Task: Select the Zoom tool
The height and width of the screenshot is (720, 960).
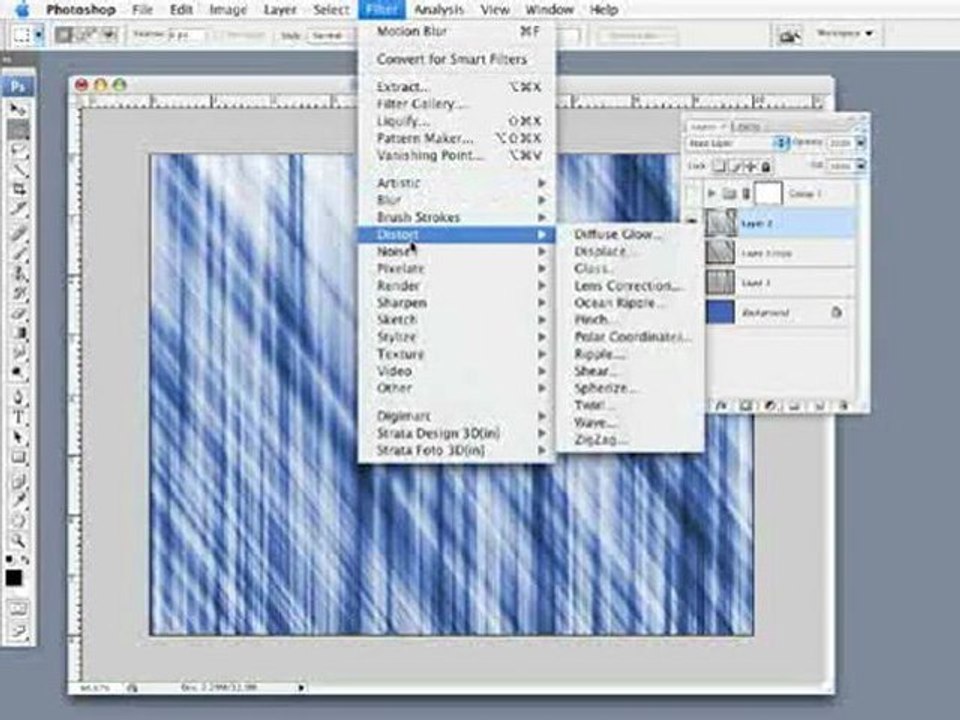Action: click(18, 541)
